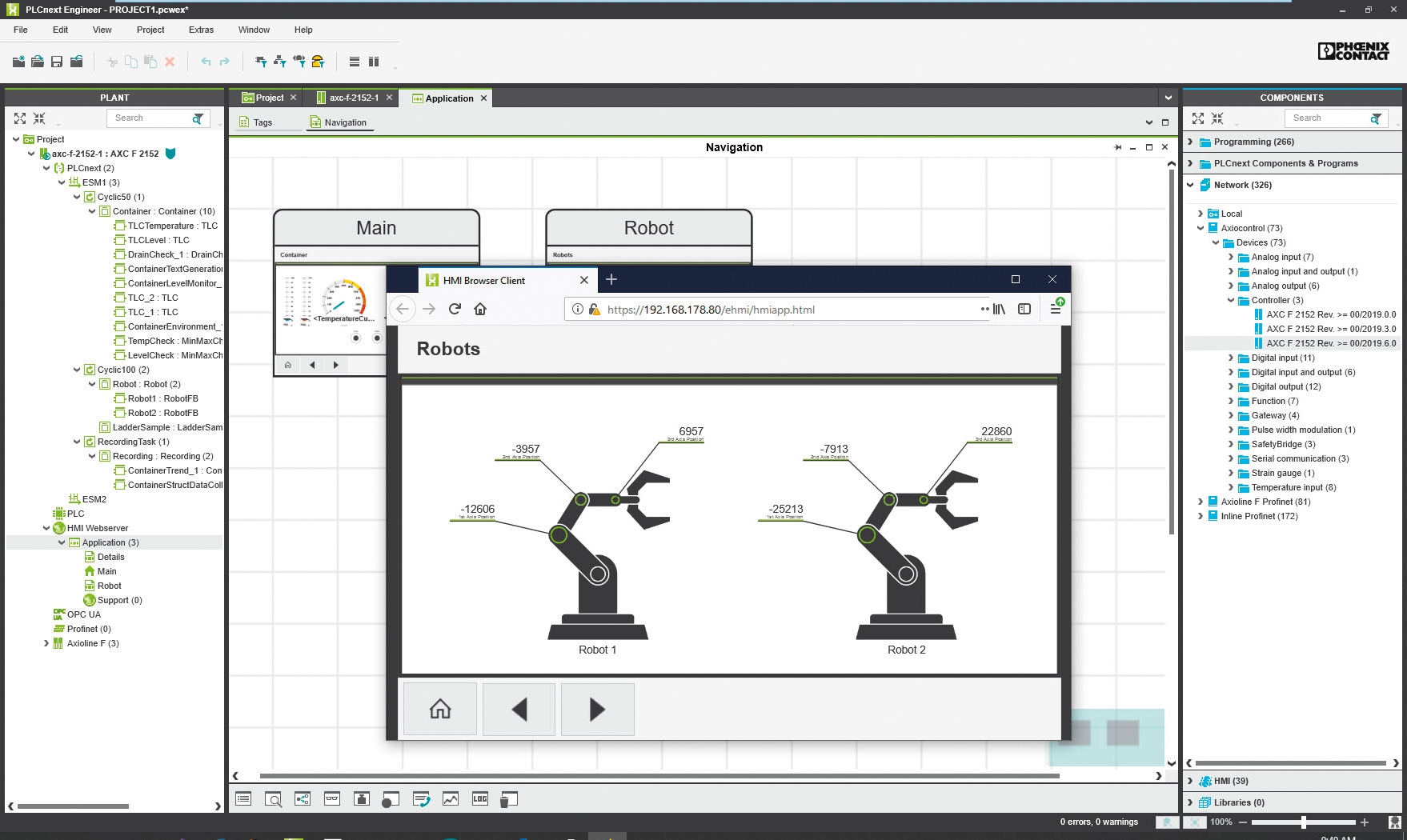Open the browser library icon
1407x840 pixels.
(x=1000, y=309)
